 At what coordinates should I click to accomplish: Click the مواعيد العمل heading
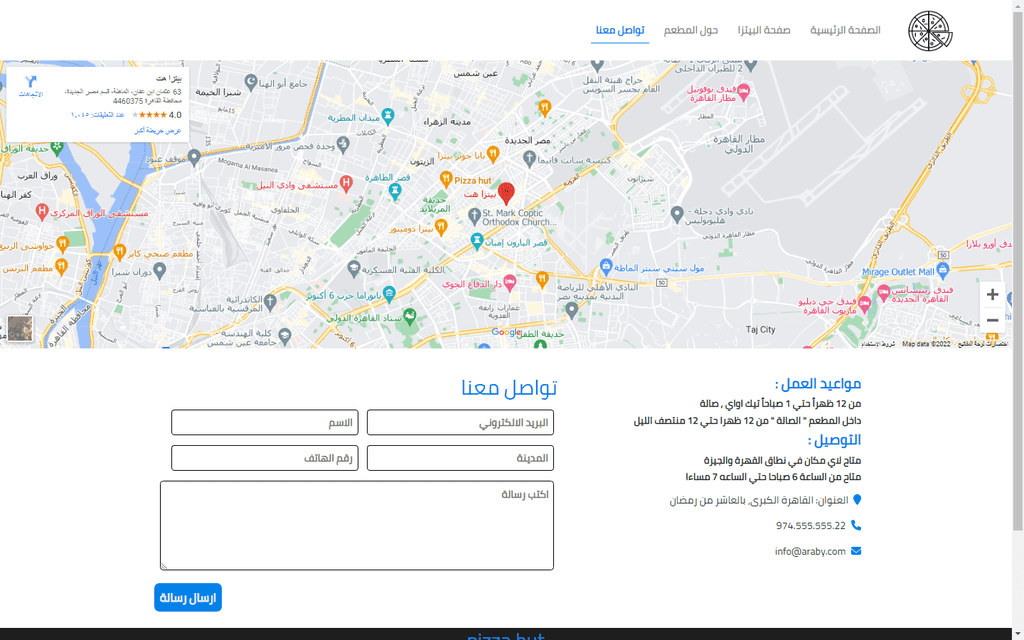(818, 383)
